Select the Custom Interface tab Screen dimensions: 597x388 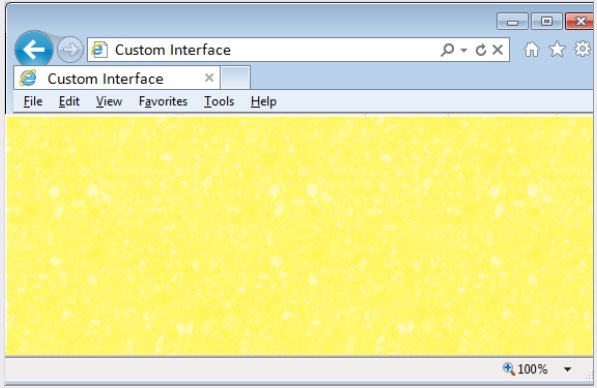pyautogui.click(x=117, y=78)
